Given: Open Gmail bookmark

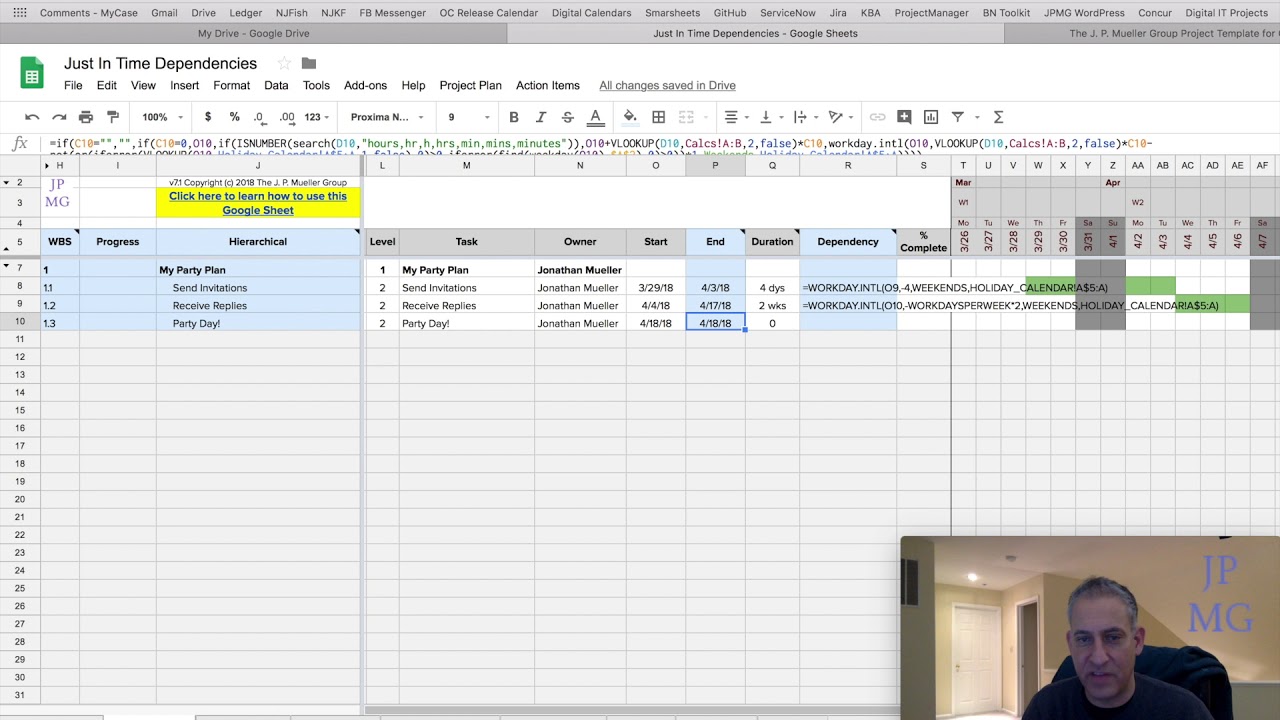Looking at the screenshot, I should click(164, 13).
